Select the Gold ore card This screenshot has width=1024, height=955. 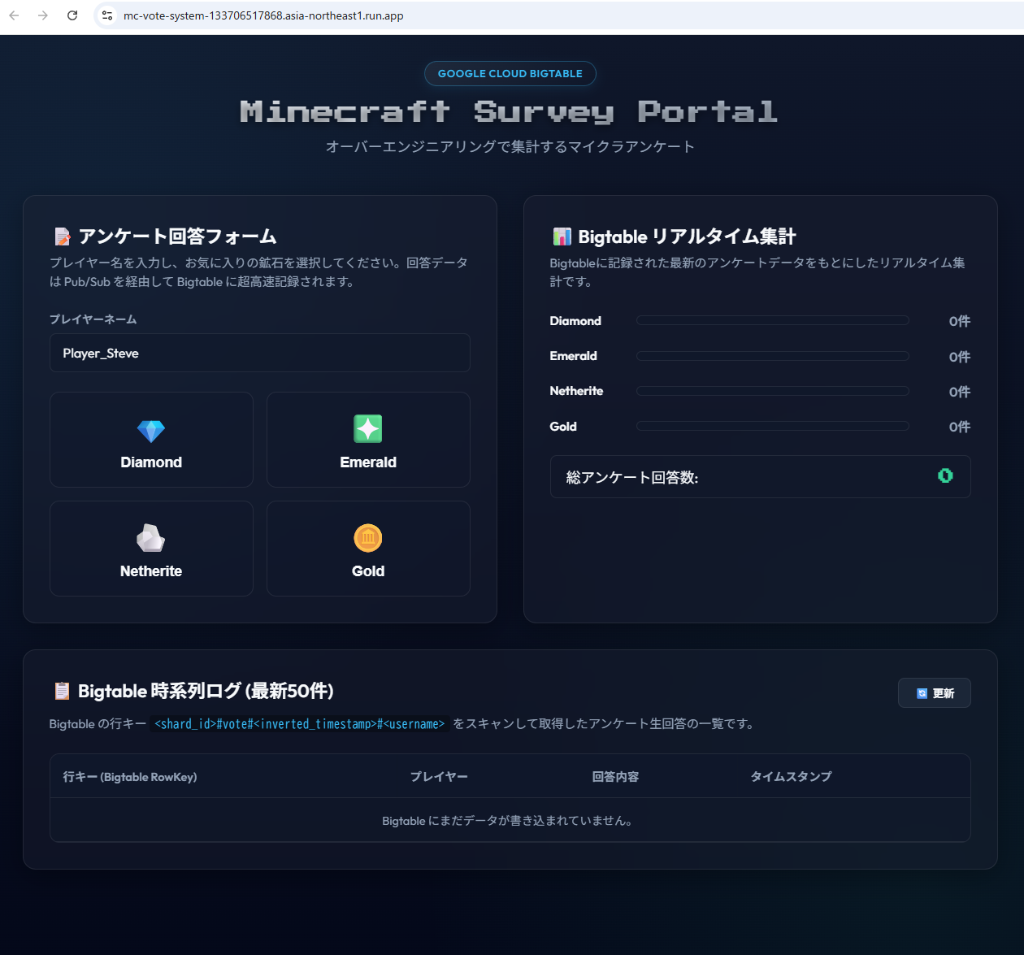point(368,549)
